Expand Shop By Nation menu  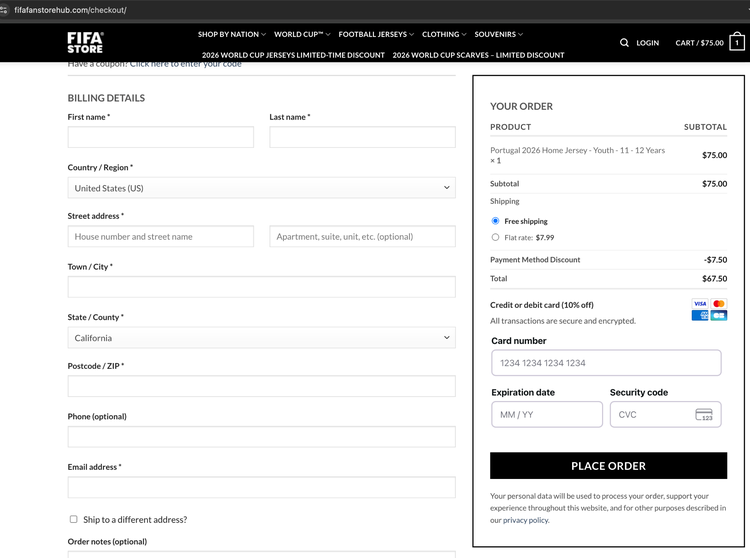[x=232, y=34]
